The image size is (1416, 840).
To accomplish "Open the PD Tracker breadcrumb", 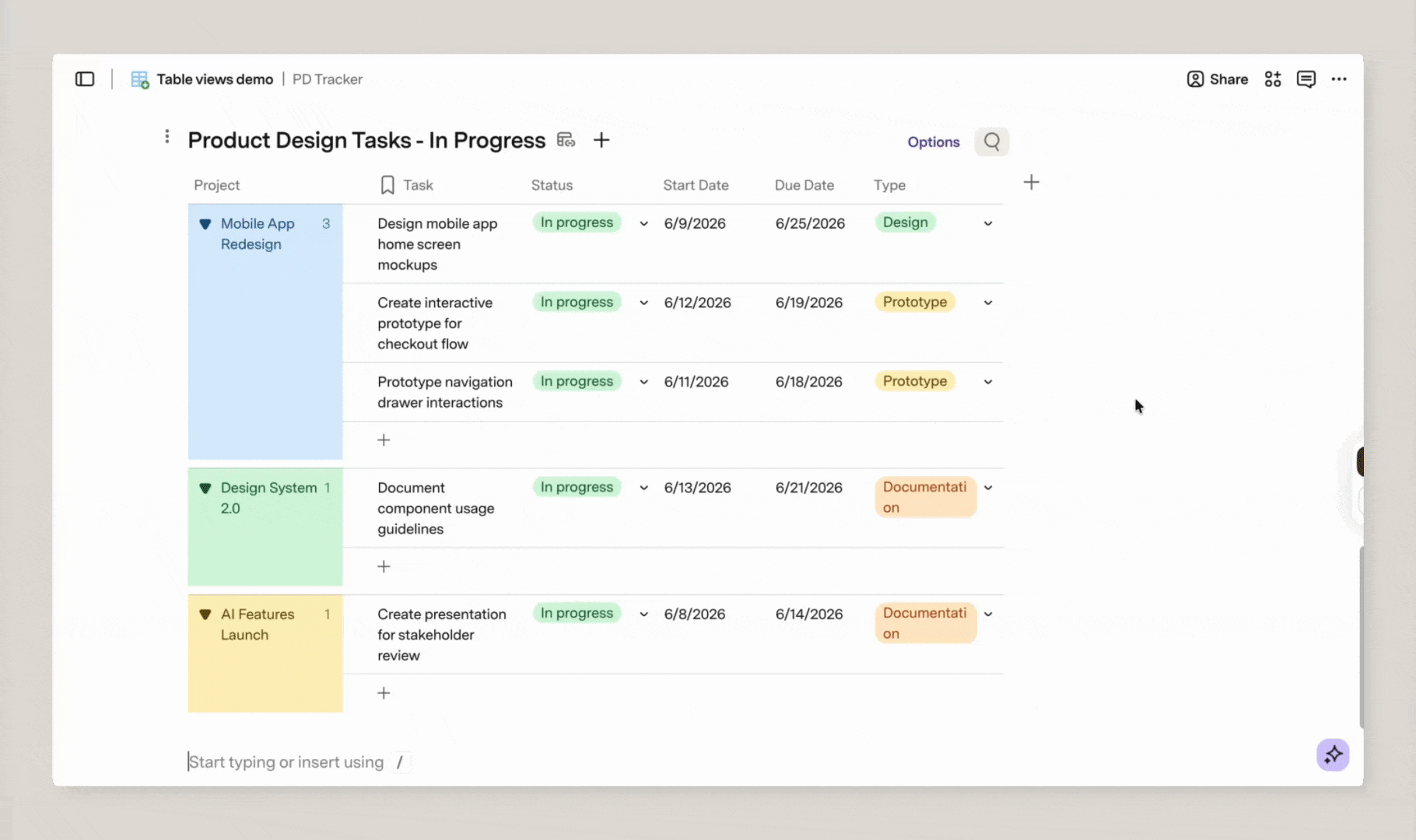I will pos(328,79).
